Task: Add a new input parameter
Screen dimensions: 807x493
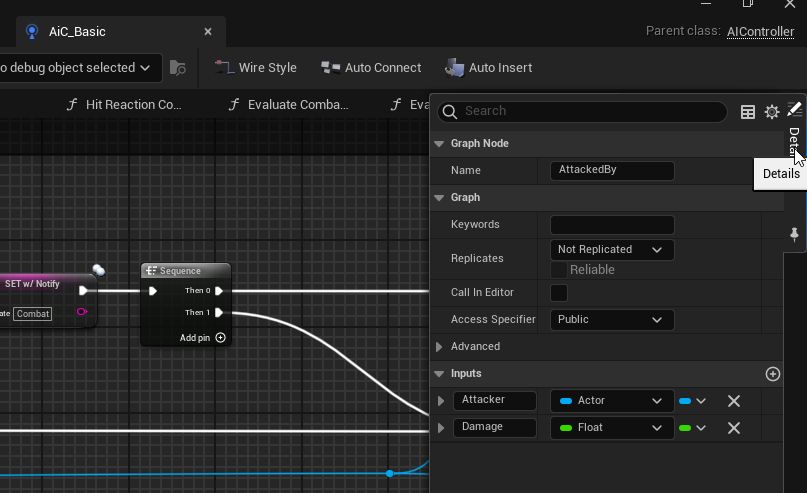Action: click(x=773, y=374)
